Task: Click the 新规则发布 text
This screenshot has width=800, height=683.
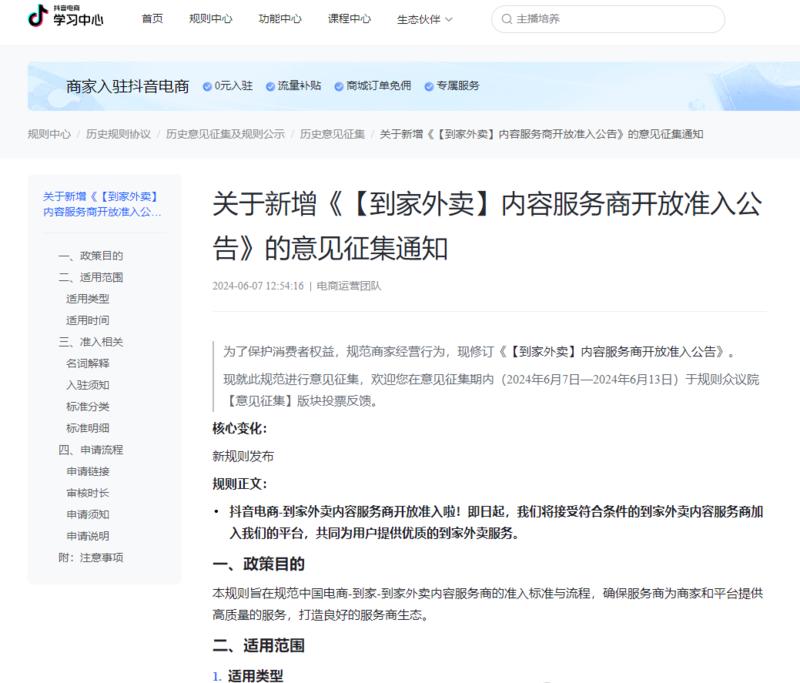Action: pos(243,456)
